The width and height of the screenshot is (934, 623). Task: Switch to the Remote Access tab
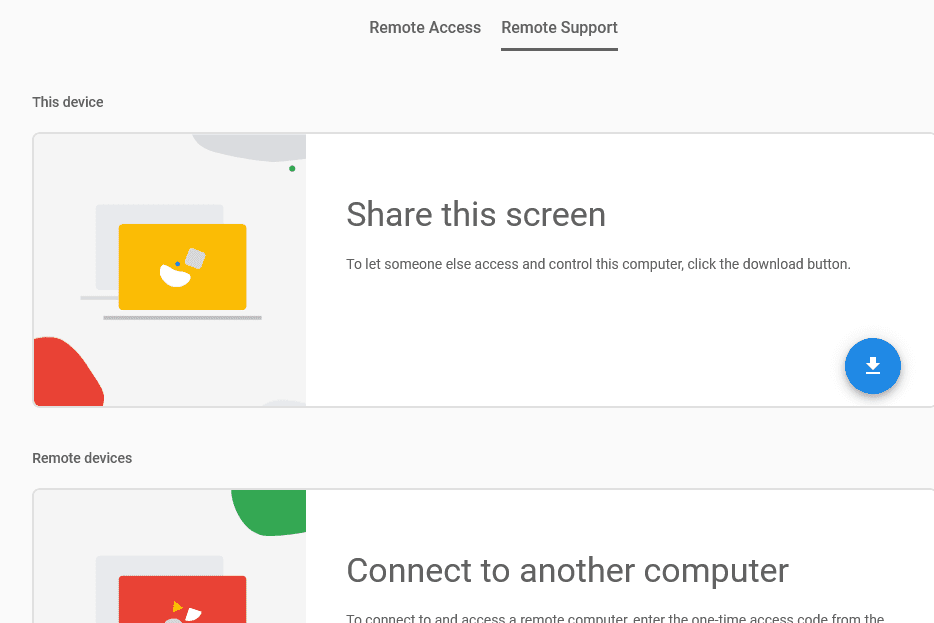click(x=425, y=27)
